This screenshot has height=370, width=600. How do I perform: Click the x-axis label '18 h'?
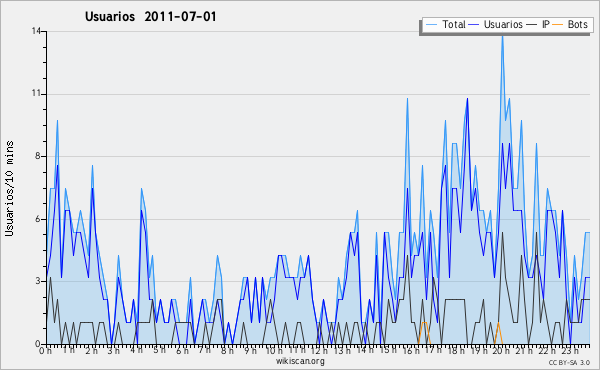coord(456,351)
